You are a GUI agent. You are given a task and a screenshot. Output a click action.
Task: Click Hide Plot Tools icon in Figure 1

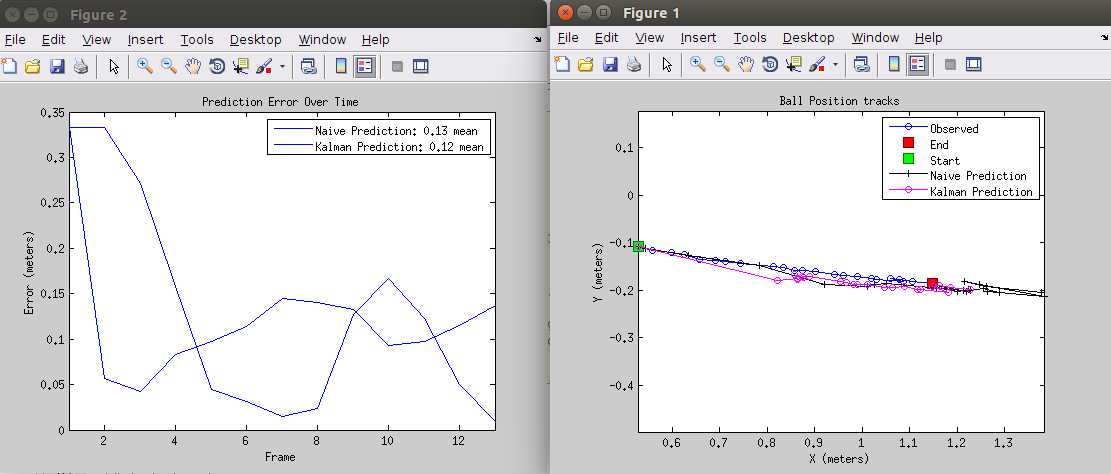click(950, 64)
